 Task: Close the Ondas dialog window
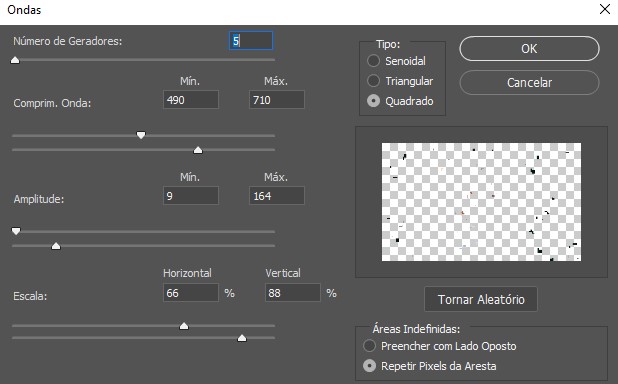click(605, 9)
